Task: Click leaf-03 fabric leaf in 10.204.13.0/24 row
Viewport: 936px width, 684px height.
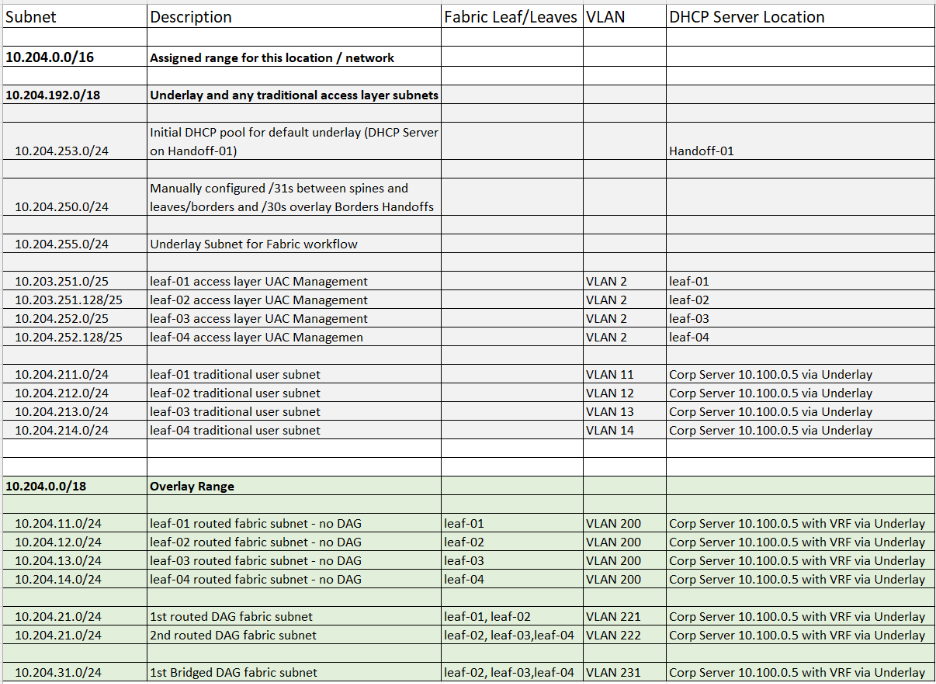Action: (x=512, y=560)
